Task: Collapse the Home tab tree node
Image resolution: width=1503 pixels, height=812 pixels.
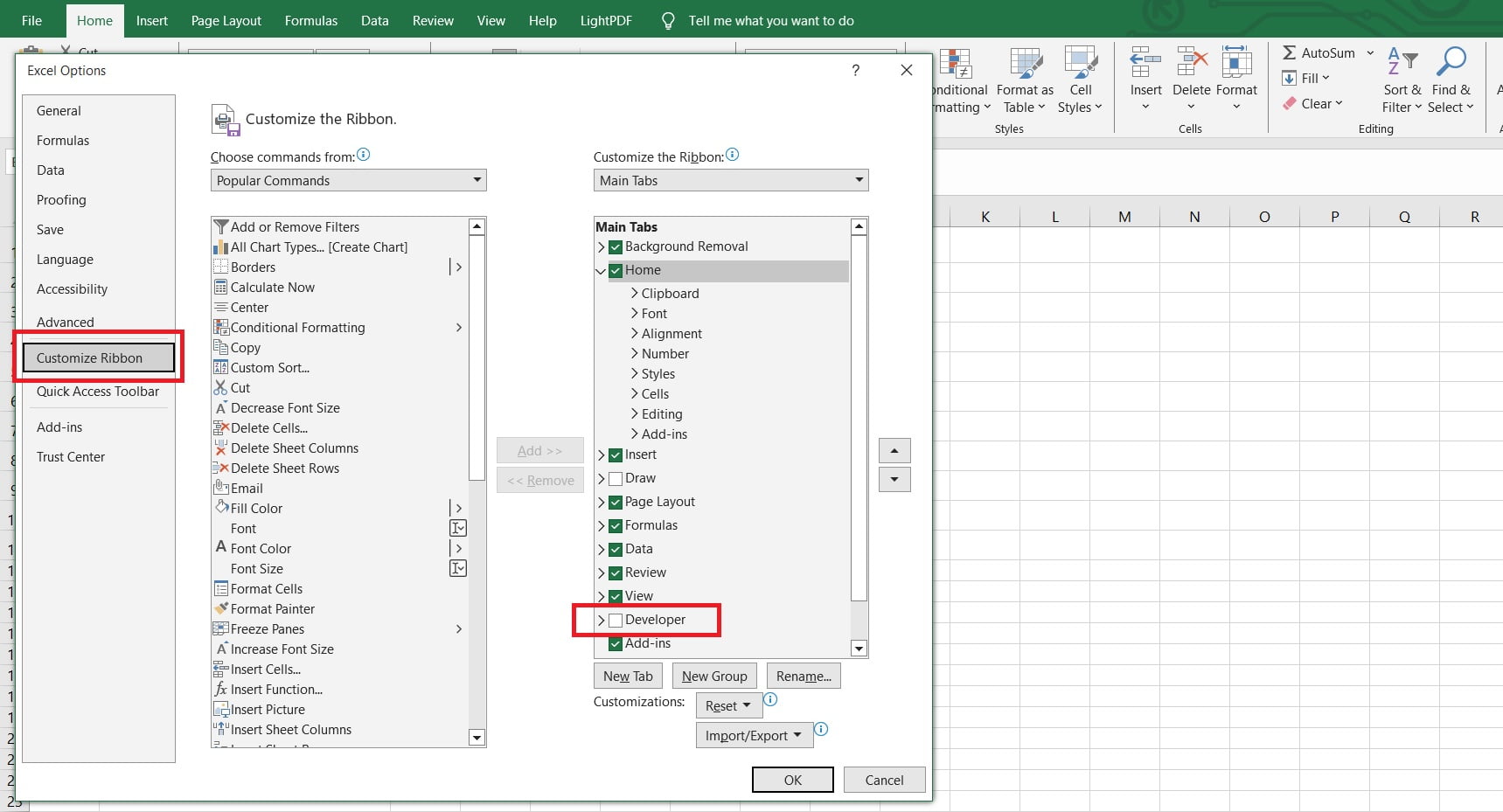Action: 601,271
